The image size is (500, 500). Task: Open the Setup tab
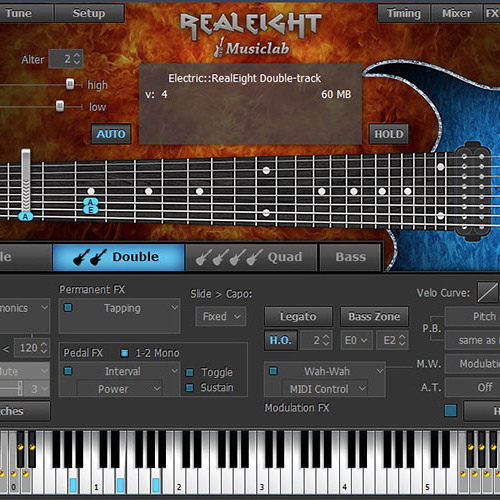click(x=89, y=13)
